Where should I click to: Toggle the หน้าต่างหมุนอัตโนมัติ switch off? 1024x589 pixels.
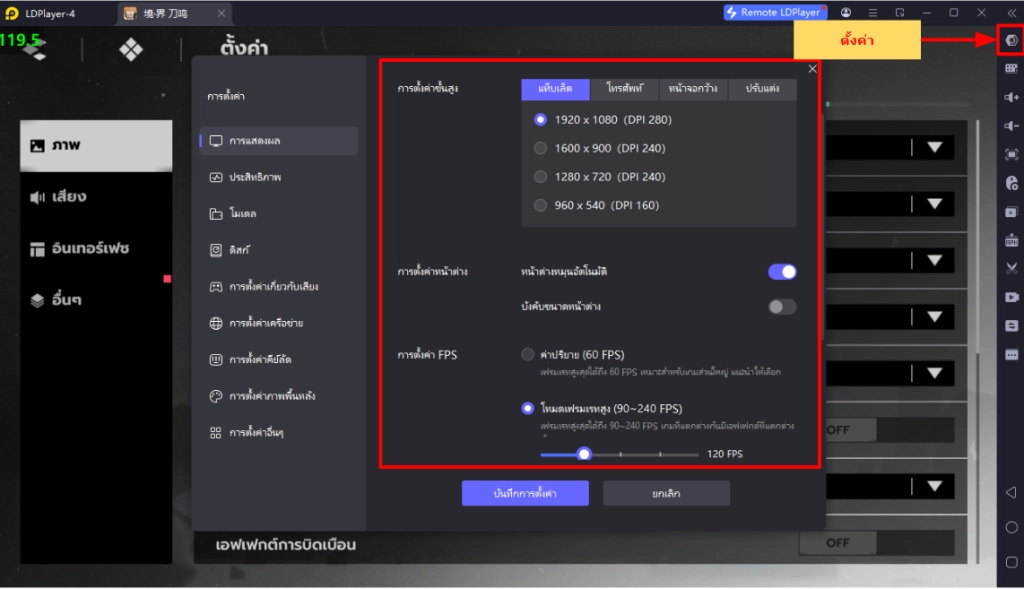[x=782, y=272]
